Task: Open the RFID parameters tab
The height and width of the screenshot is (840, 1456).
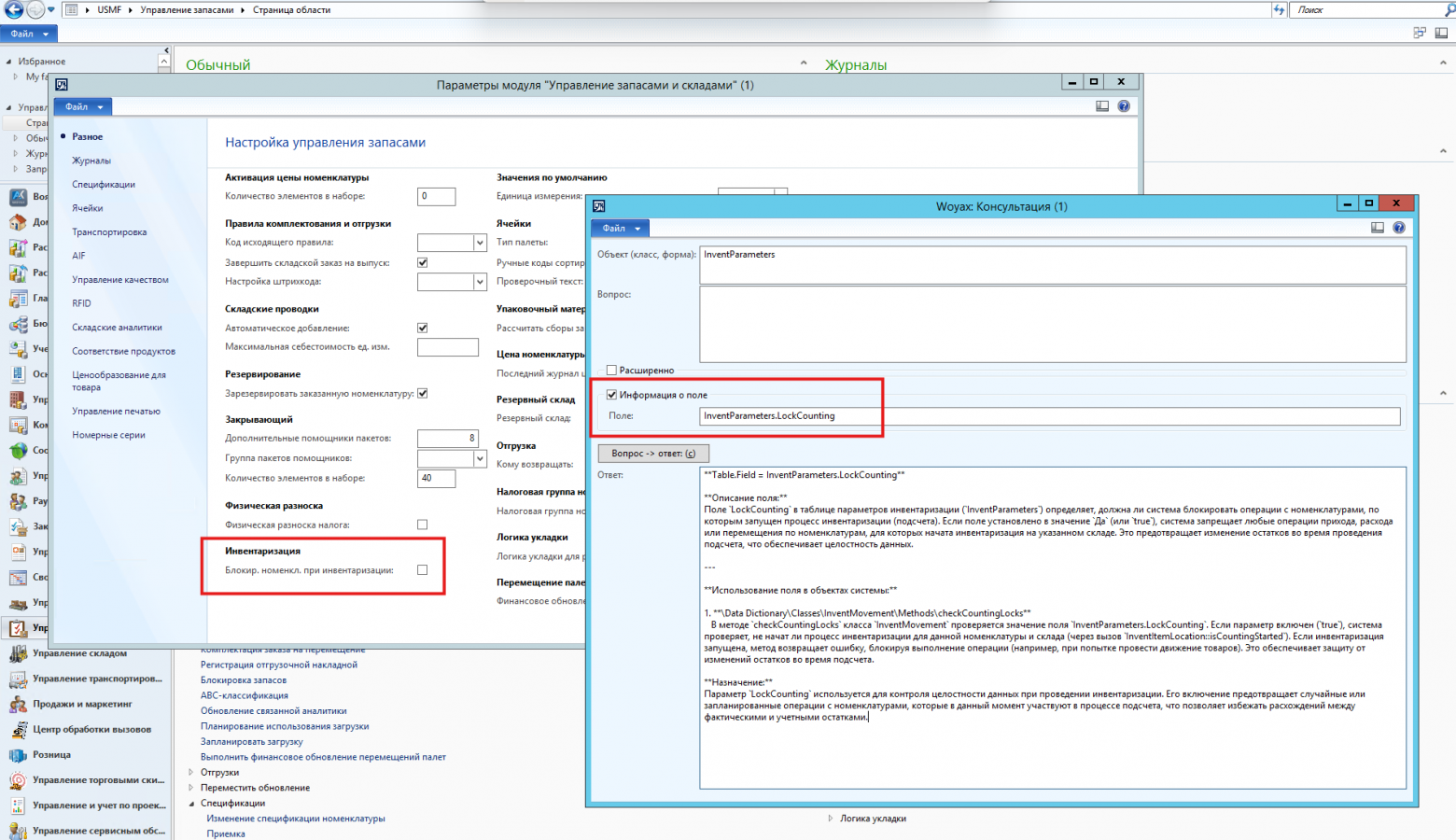Action: point(82,303)
